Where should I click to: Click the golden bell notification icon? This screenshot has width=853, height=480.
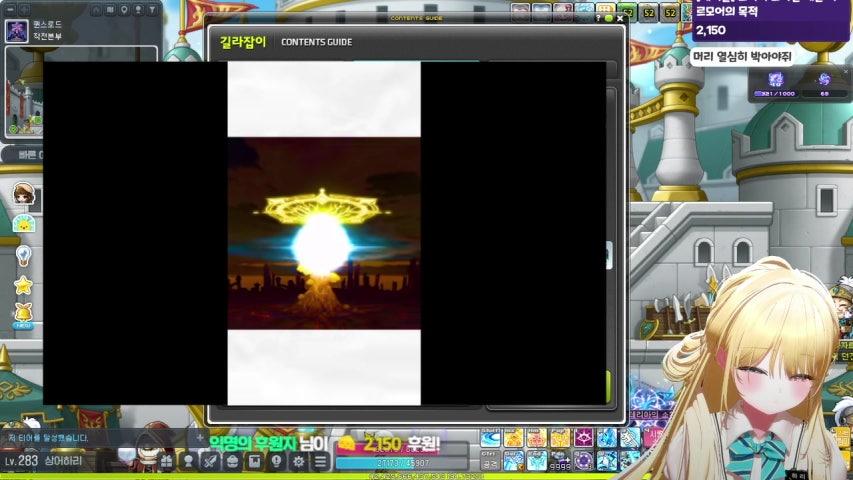pos(23,313)
